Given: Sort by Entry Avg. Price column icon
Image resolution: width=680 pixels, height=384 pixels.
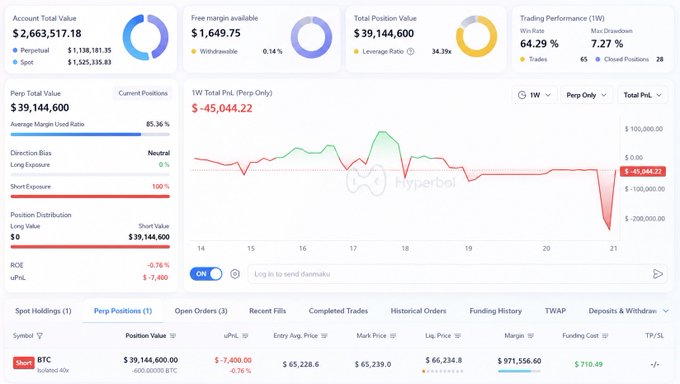Looking at the screenshot, I should pos(324,336).
